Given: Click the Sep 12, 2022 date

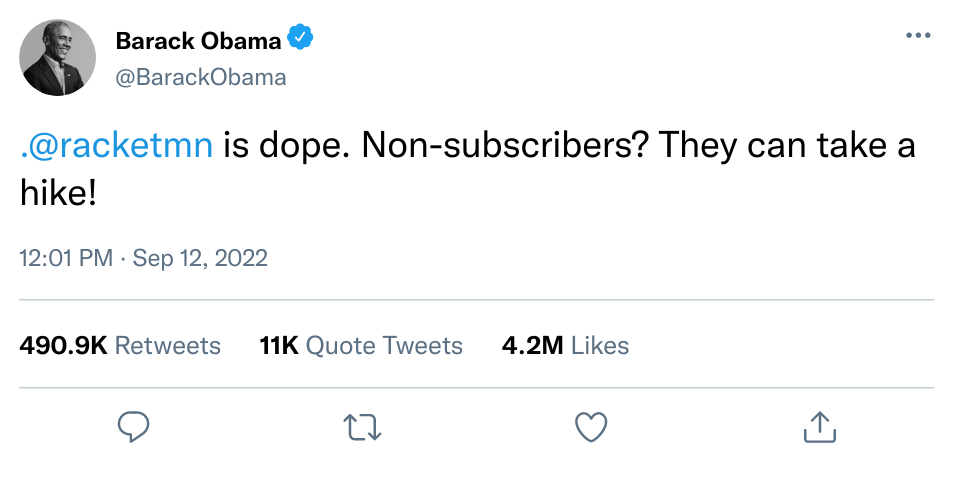Looking at the screenshot, I should click(x=200, y=258).
